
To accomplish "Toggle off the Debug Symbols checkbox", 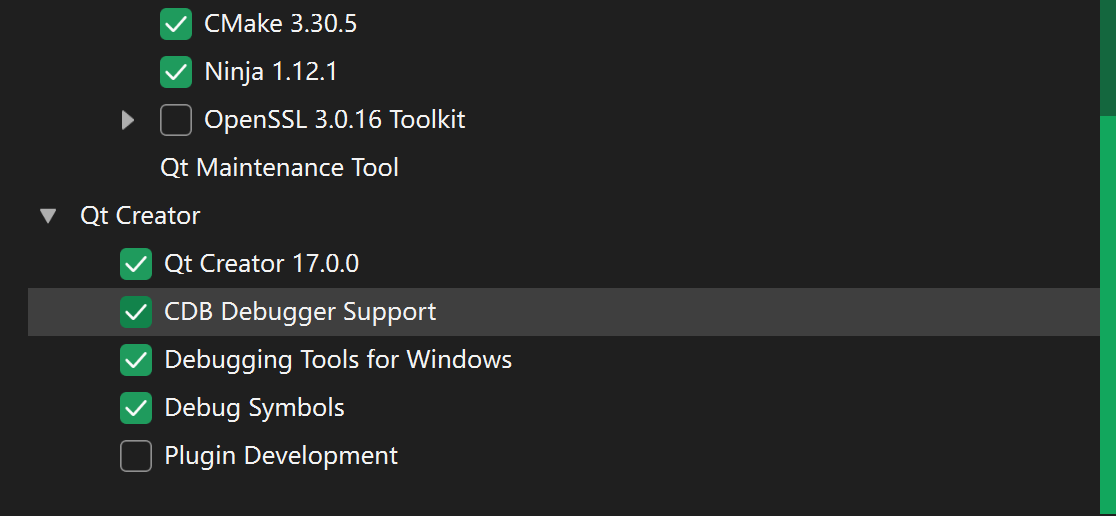I will [x=136, y=408].
